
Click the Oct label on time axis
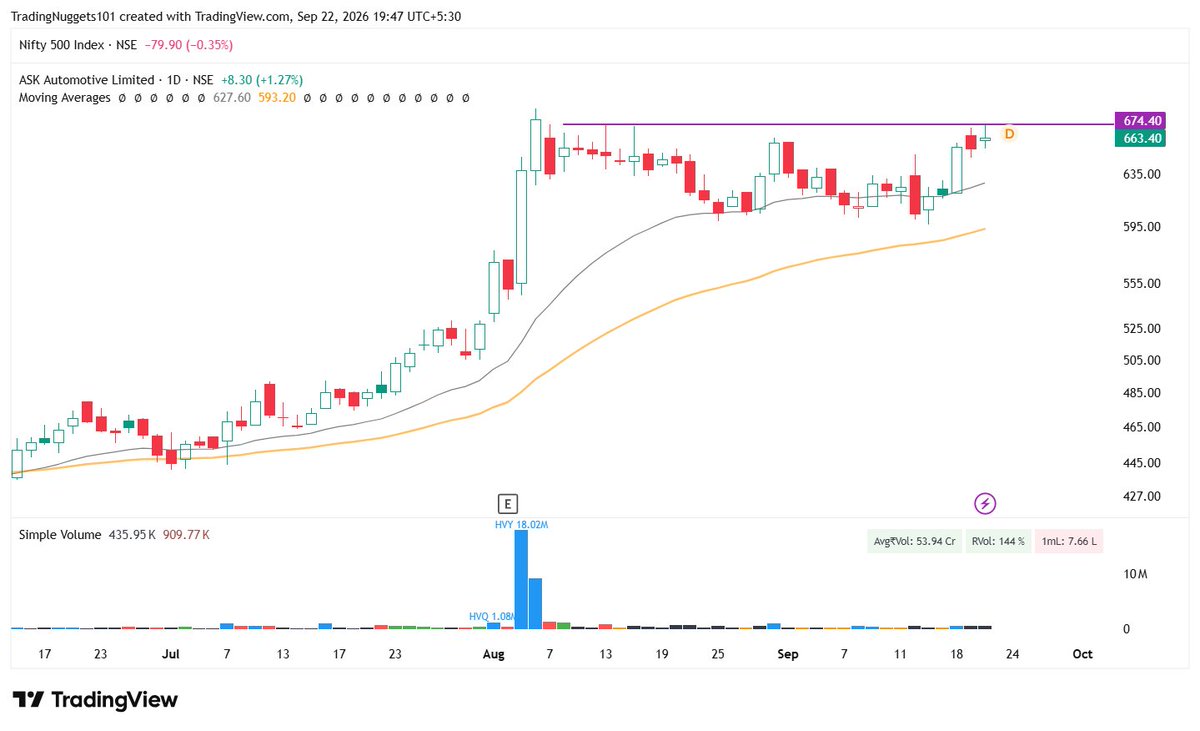click(x=1082, y=654)
